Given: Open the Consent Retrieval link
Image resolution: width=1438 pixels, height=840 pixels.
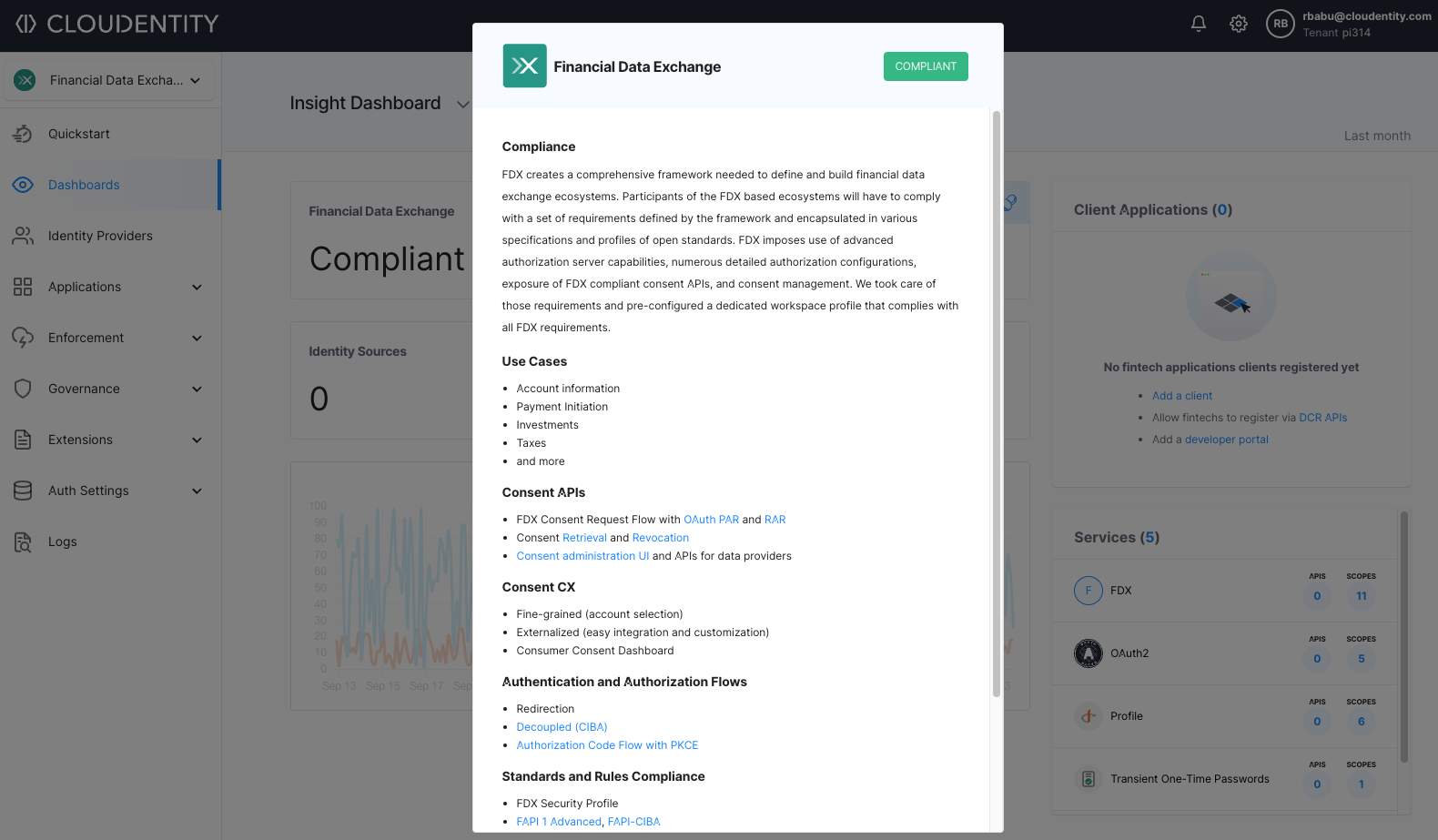Looking at the screenshot, I should (x=584, y=538).
